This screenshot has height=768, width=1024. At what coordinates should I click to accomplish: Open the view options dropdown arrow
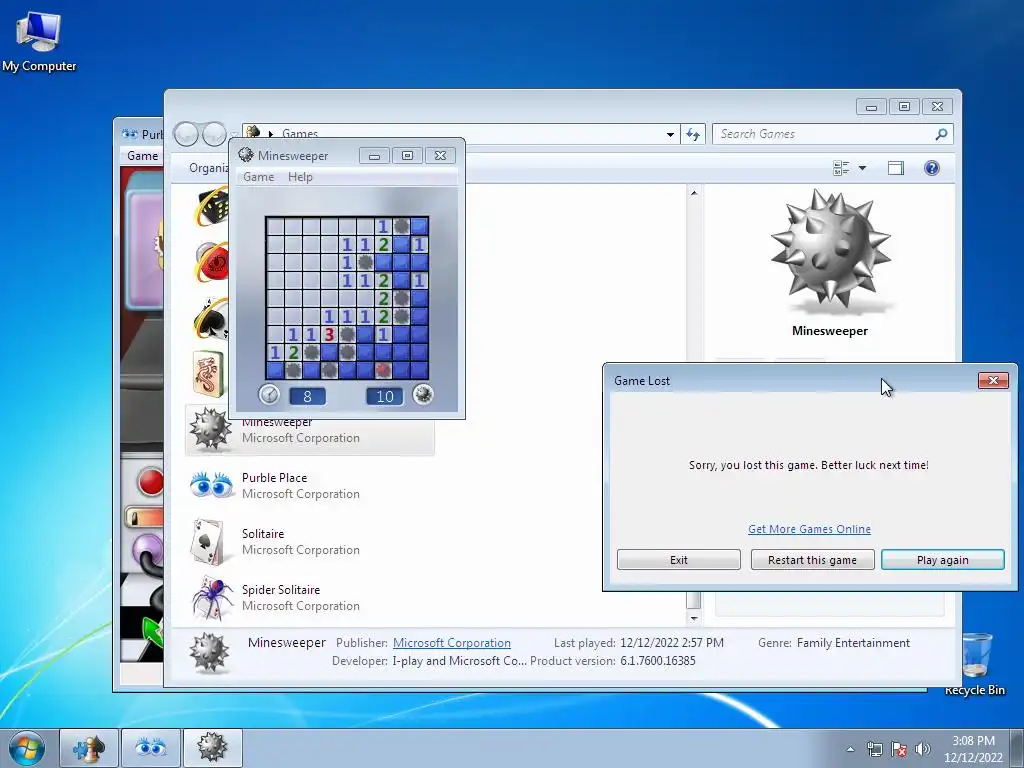(x=862, y=168)
